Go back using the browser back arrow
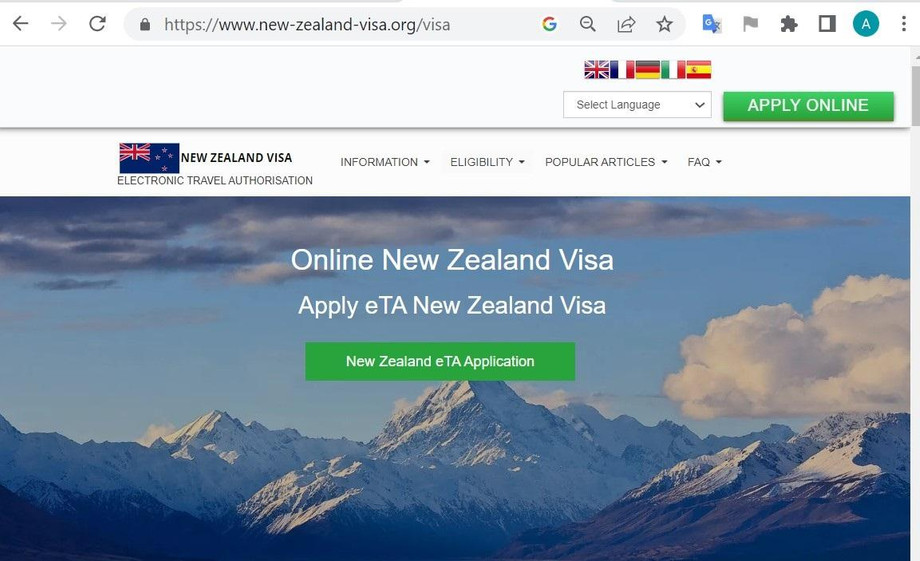This screenshot has width=920, height=561. [x=21, y=24]
